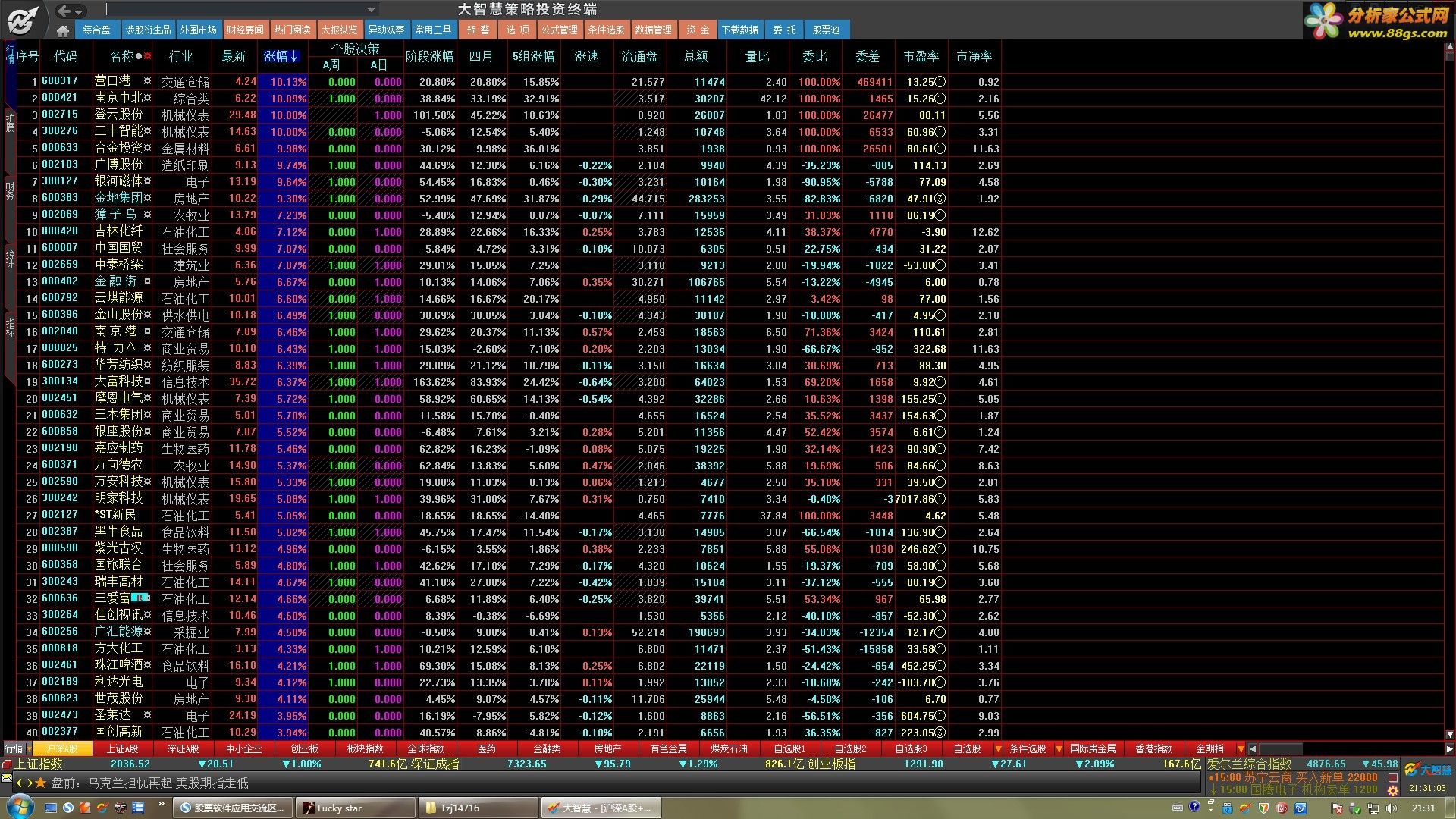The height and width of the screenshot is (819, 1456).
Task: Switch to bottom tab 自选股1
Action: 790,748
